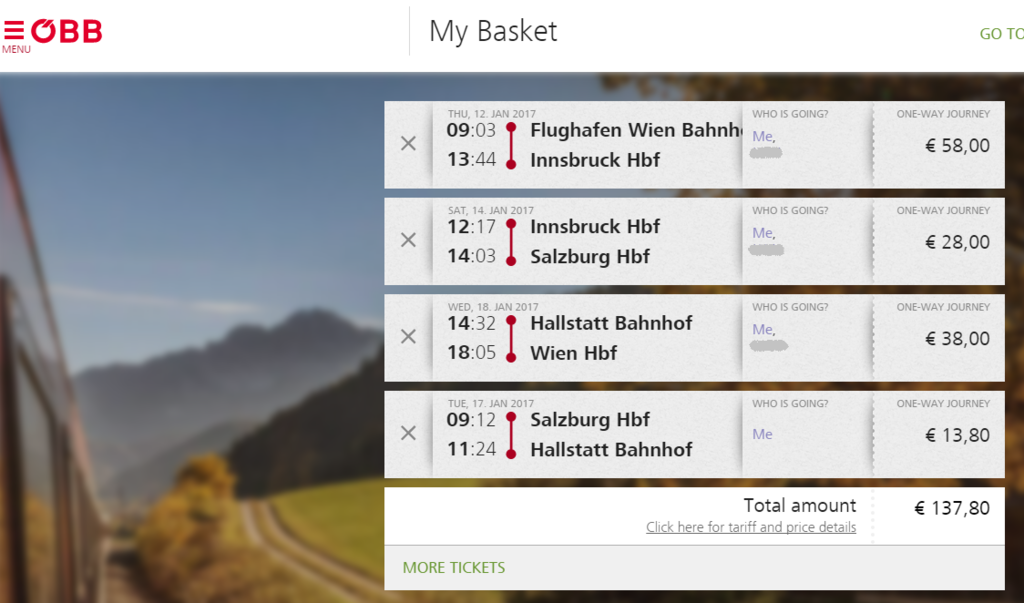Remove the Innsbruck to Salzburg ticket

pos(408,240)
